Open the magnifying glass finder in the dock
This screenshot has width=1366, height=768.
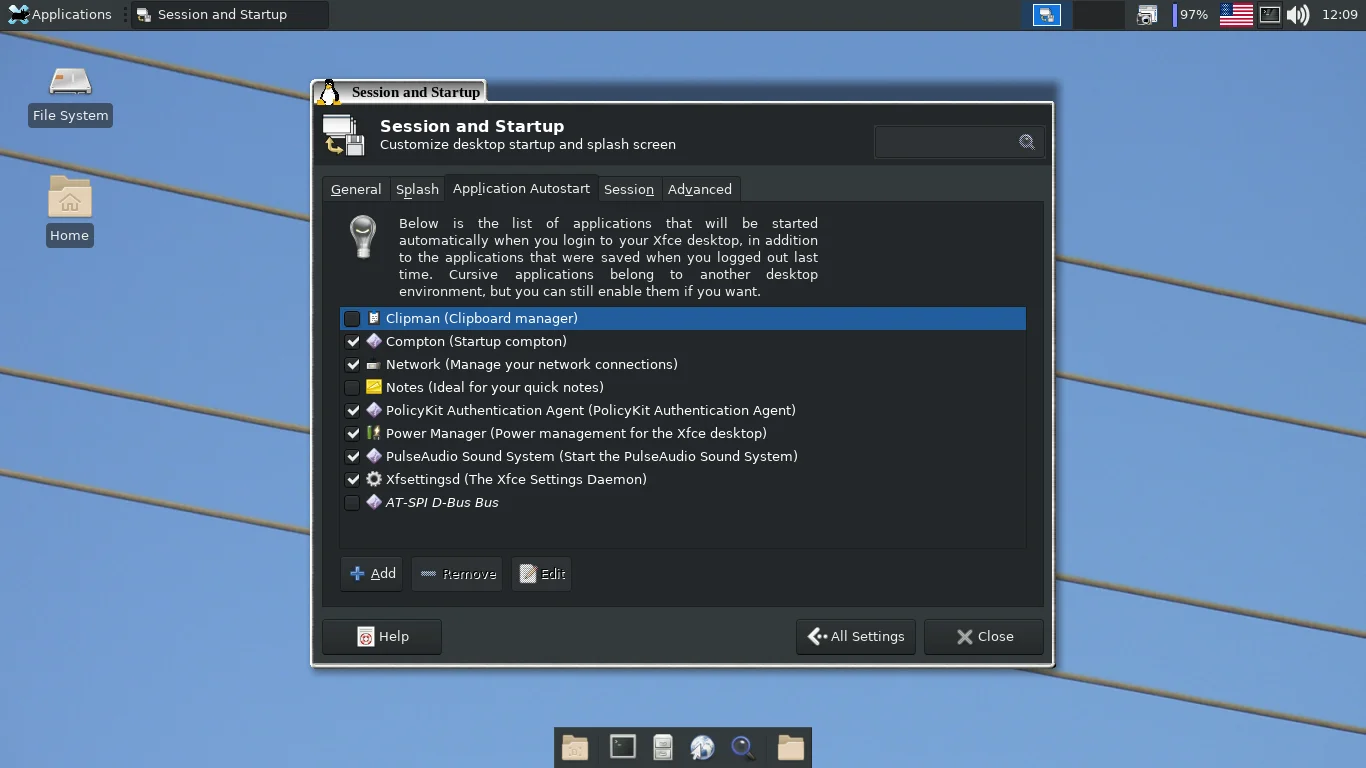[x=743, y=747]
